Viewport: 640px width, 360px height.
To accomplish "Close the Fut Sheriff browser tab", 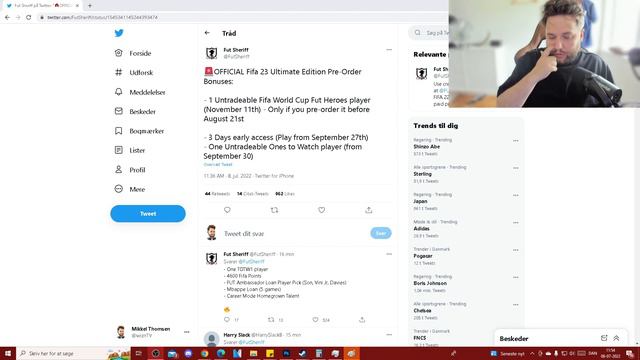I will point(77,6).
